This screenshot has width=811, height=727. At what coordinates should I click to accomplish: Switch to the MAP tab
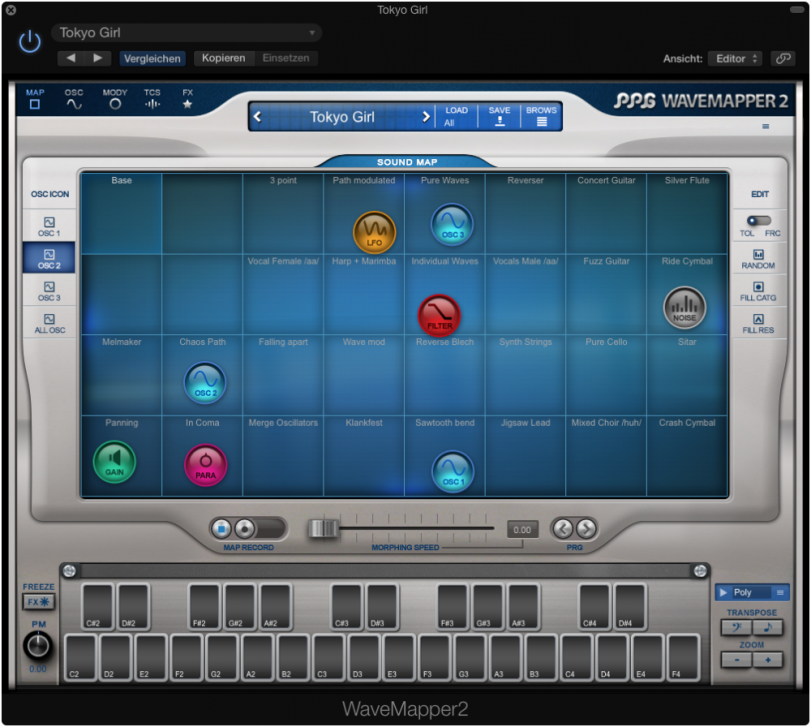(35, 99)
